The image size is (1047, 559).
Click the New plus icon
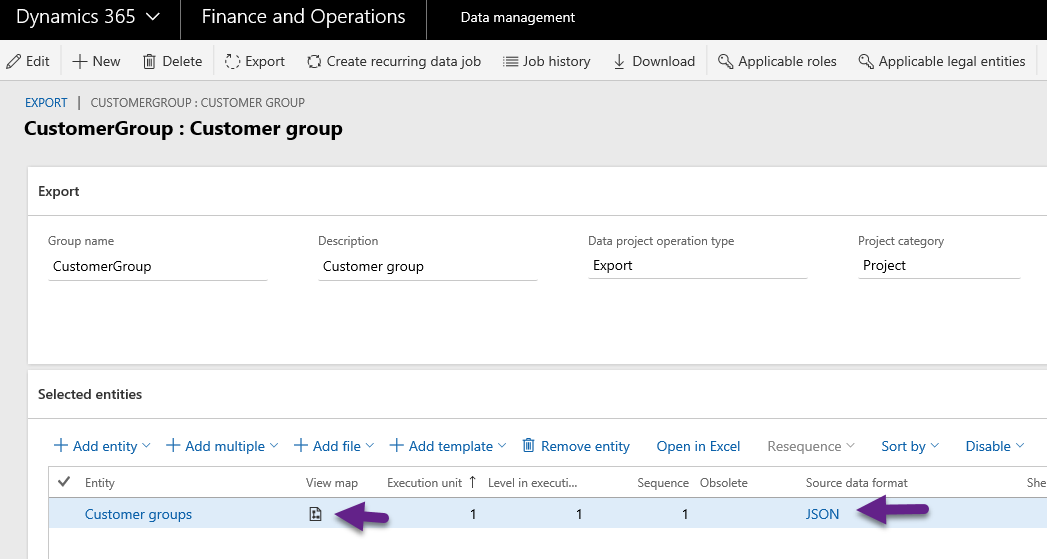click(x=80, y=61)
